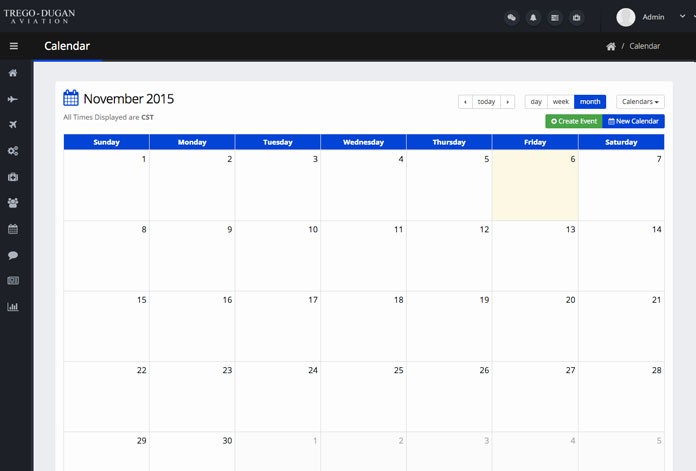Screen dimensions: 696x471
Task: Open the speech bubble messages sidebar icon
Action: 13,255
